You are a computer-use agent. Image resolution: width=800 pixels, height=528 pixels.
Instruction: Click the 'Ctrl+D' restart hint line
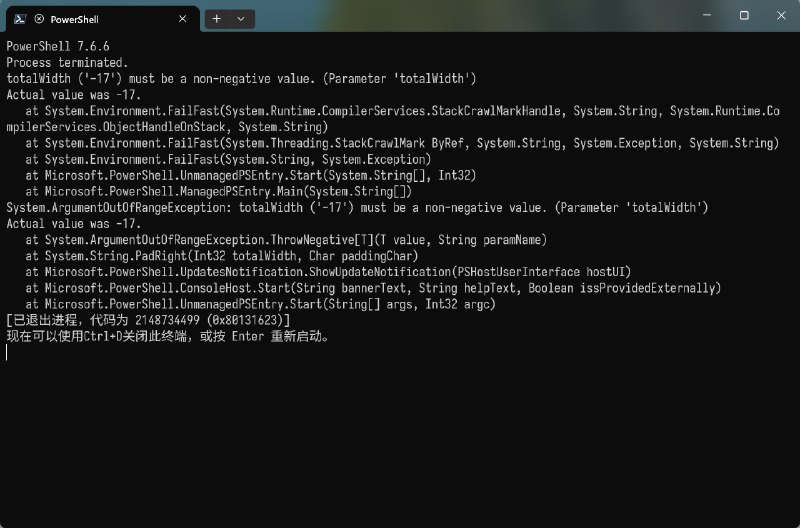tap(168, 337)
